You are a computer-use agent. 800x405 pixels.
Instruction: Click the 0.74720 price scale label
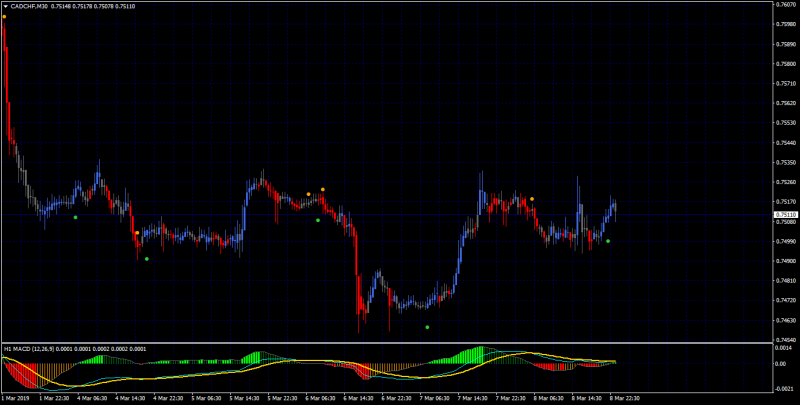786,300
